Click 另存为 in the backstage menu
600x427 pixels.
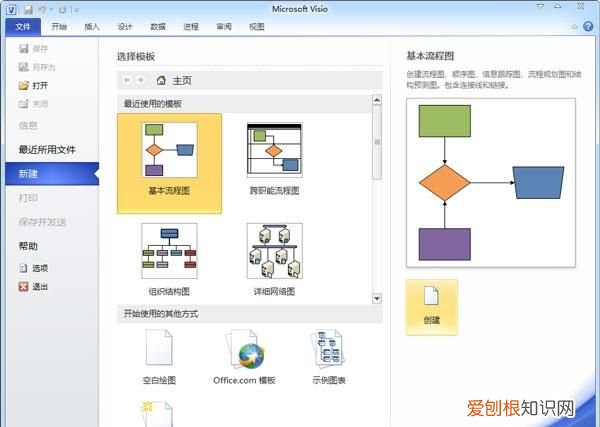click(37, 67)
